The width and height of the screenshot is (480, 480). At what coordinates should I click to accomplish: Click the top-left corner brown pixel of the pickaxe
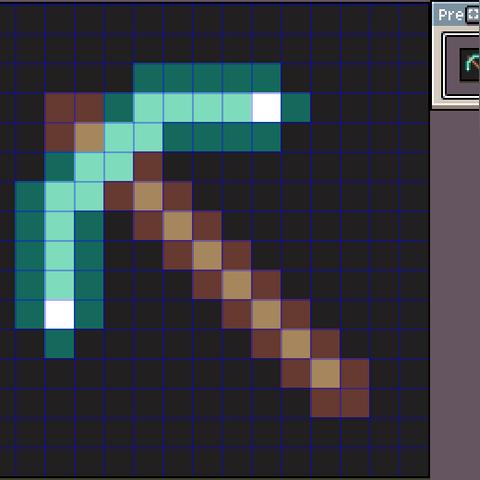click(59, 107)
